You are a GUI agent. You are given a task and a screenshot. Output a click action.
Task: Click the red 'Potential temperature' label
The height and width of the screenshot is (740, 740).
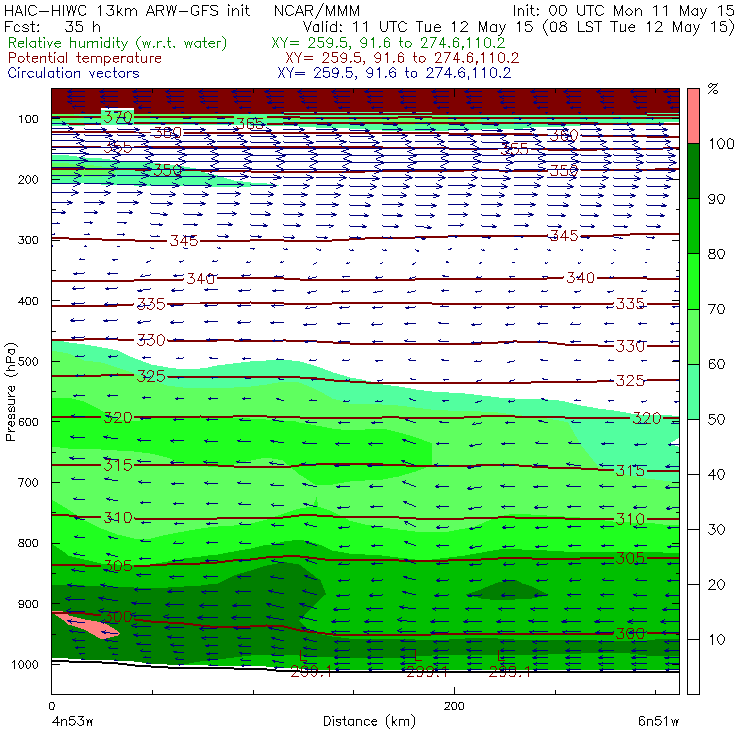coord(85,58)
